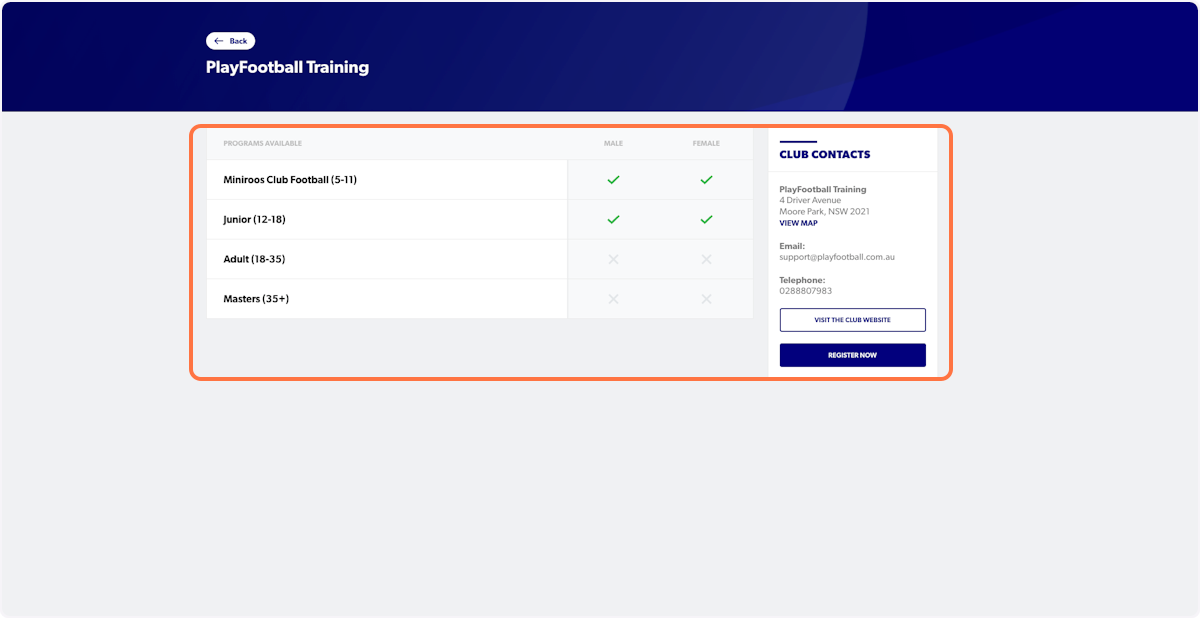Click the Female column header
1200x618 pixels.
click(x=706, y=144)
